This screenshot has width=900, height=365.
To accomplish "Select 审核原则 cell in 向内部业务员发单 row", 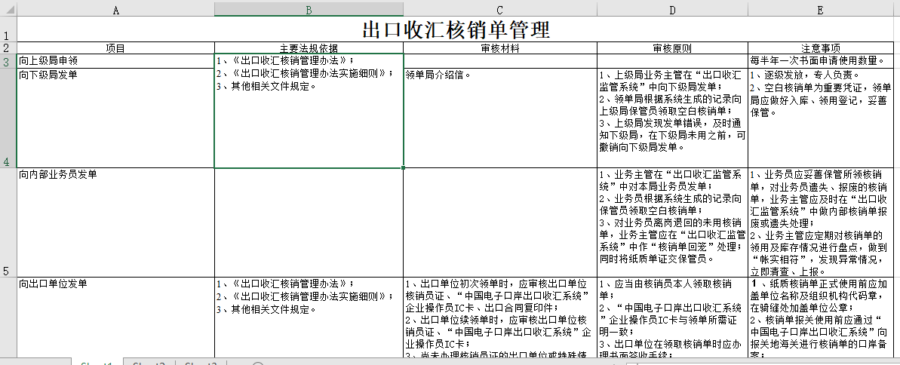I will [x=672, y=223].
